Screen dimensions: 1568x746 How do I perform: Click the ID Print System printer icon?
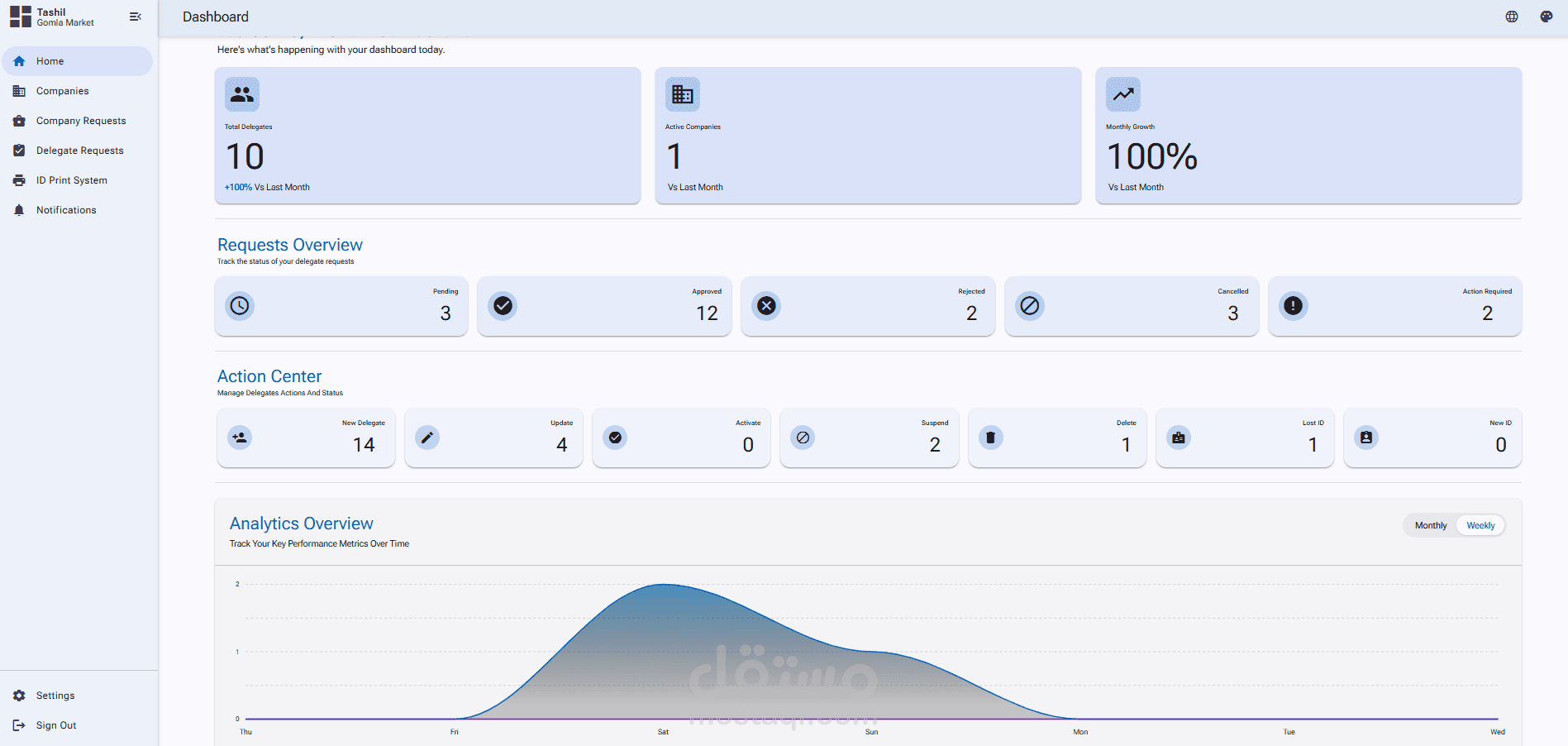tap(19, 180)
